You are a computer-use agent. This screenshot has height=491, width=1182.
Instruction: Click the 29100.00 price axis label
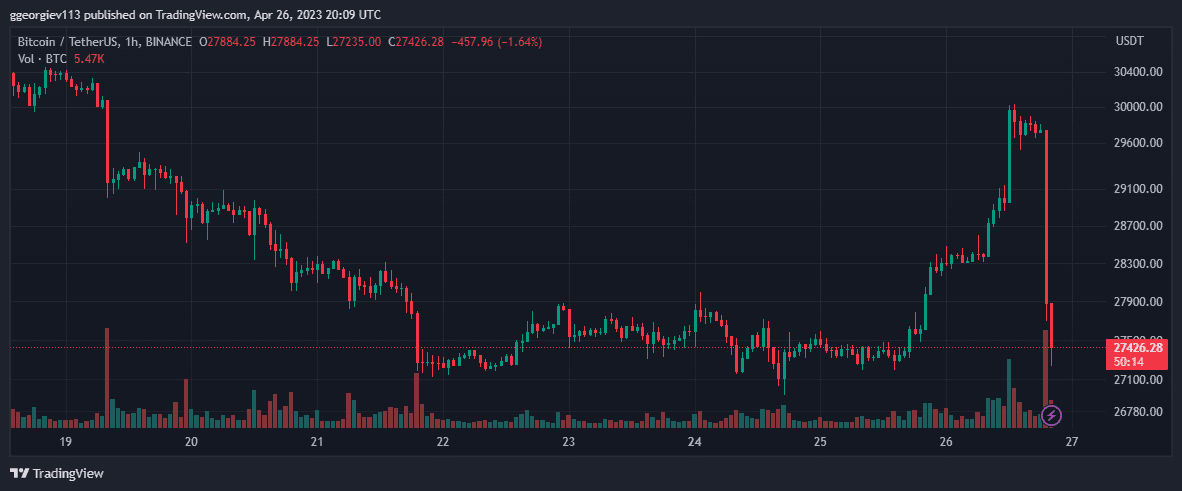(x=1136, y=188)
